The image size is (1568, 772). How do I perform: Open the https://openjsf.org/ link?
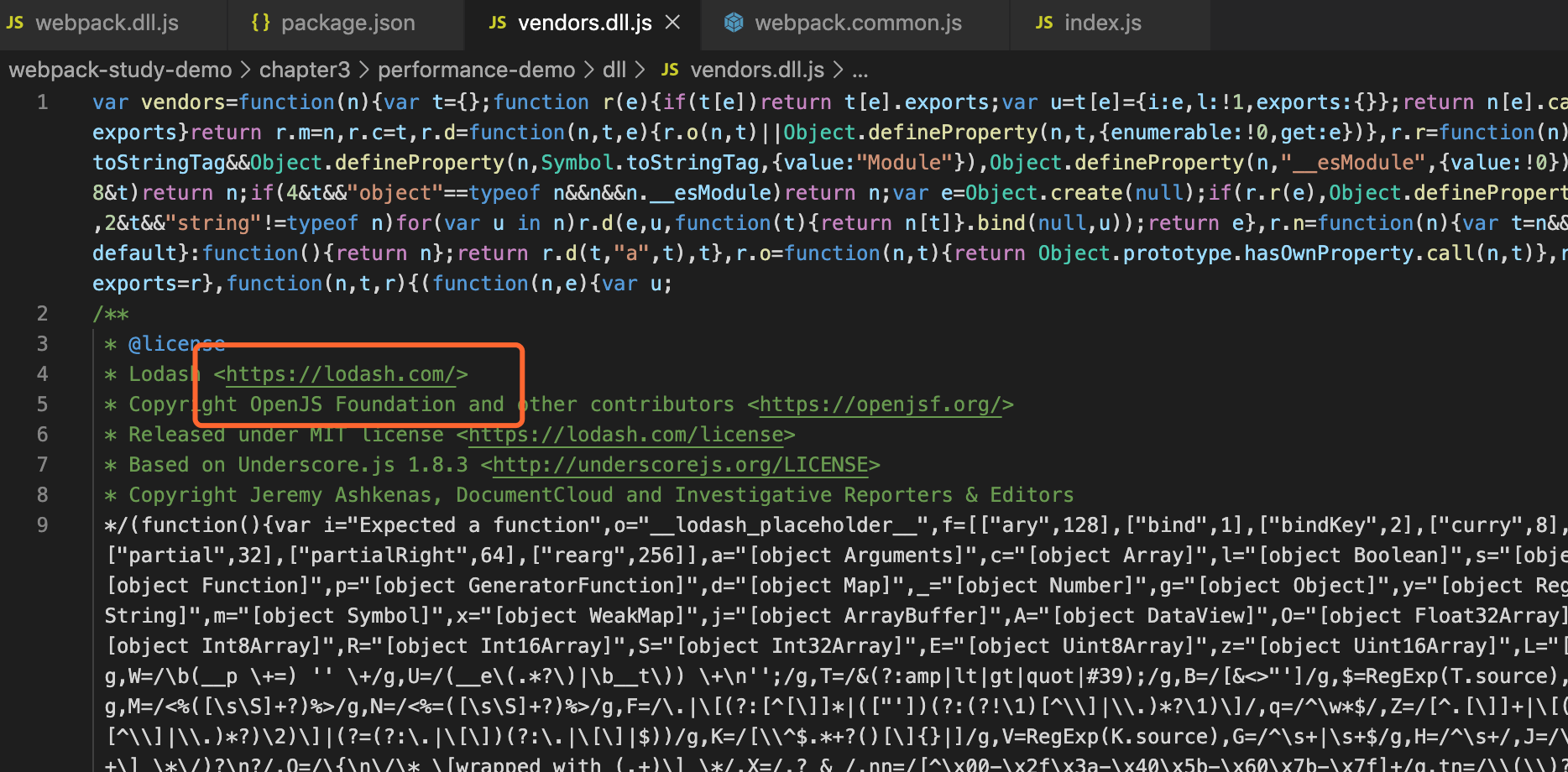click(881, 404)
